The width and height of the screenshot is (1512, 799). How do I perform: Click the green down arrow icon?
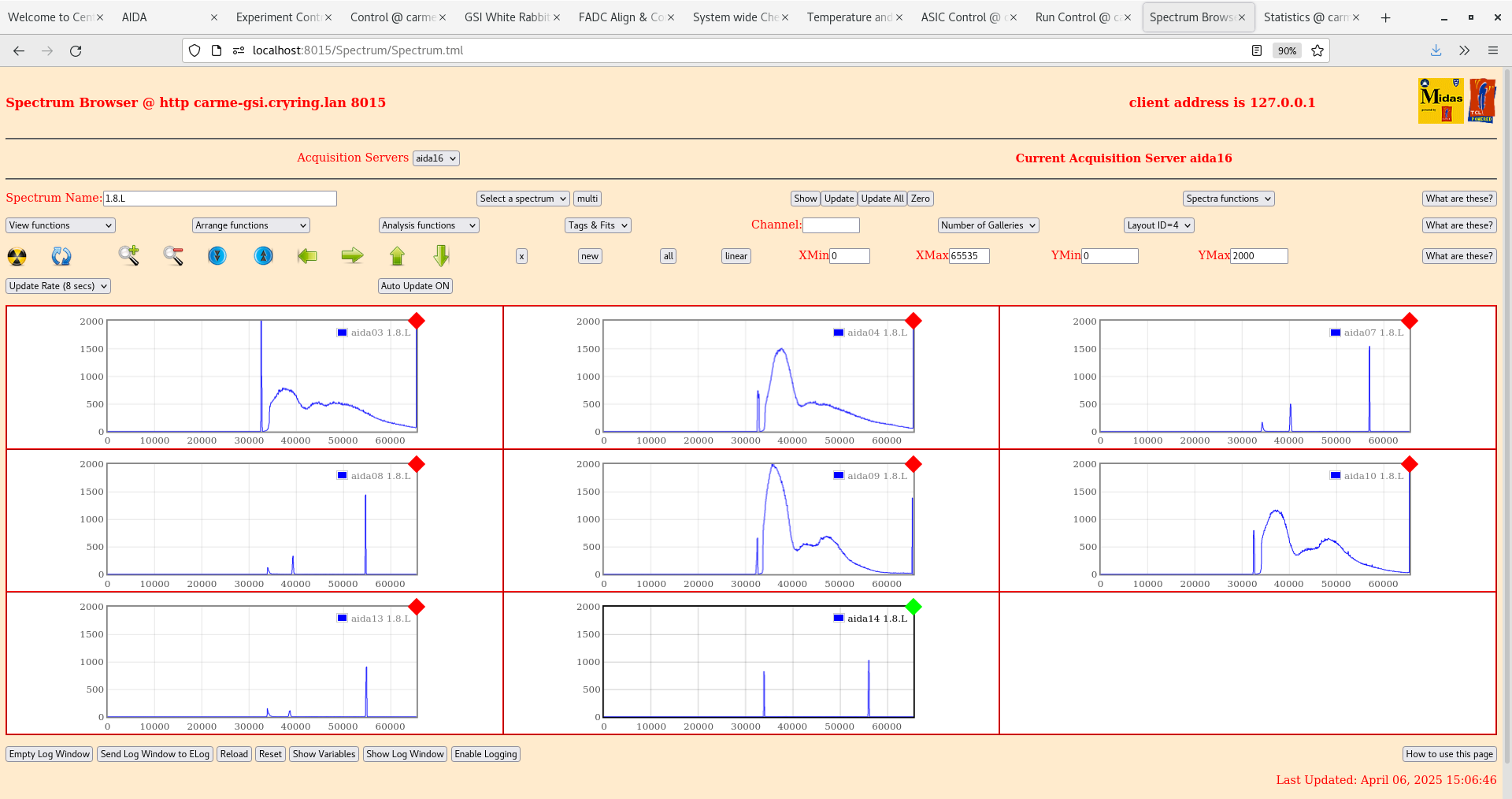(442, 255)
